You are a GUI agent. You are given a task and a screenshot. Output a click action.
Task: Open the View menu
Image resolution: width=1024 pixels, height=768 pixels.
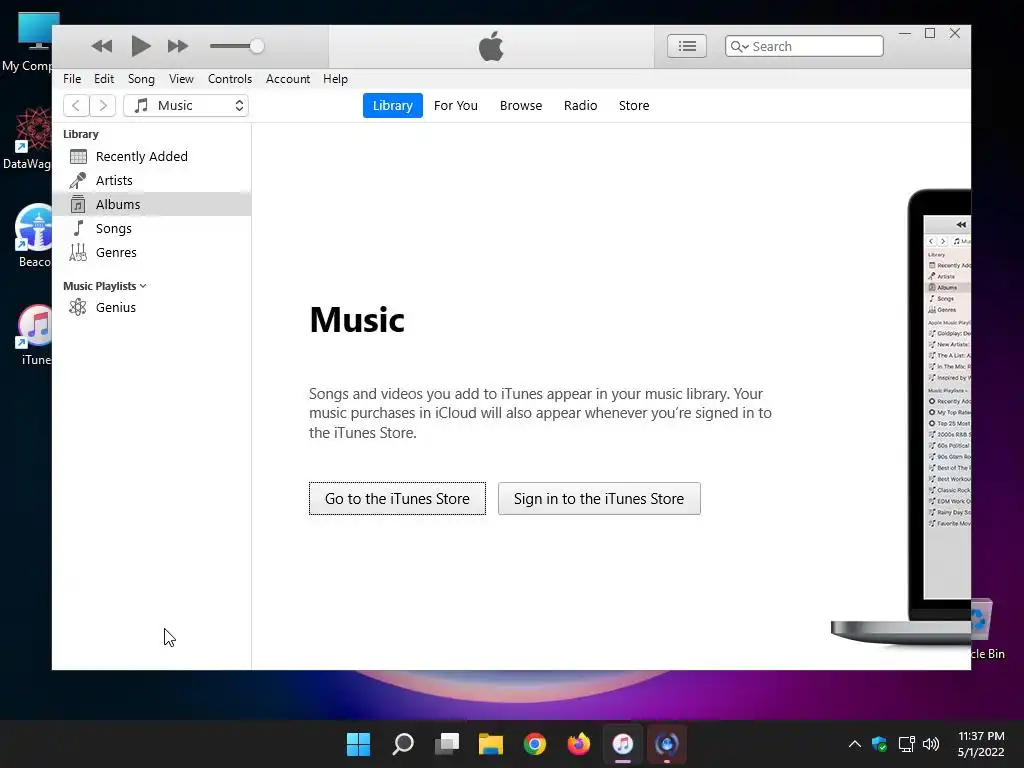click(x=181, y=78)
